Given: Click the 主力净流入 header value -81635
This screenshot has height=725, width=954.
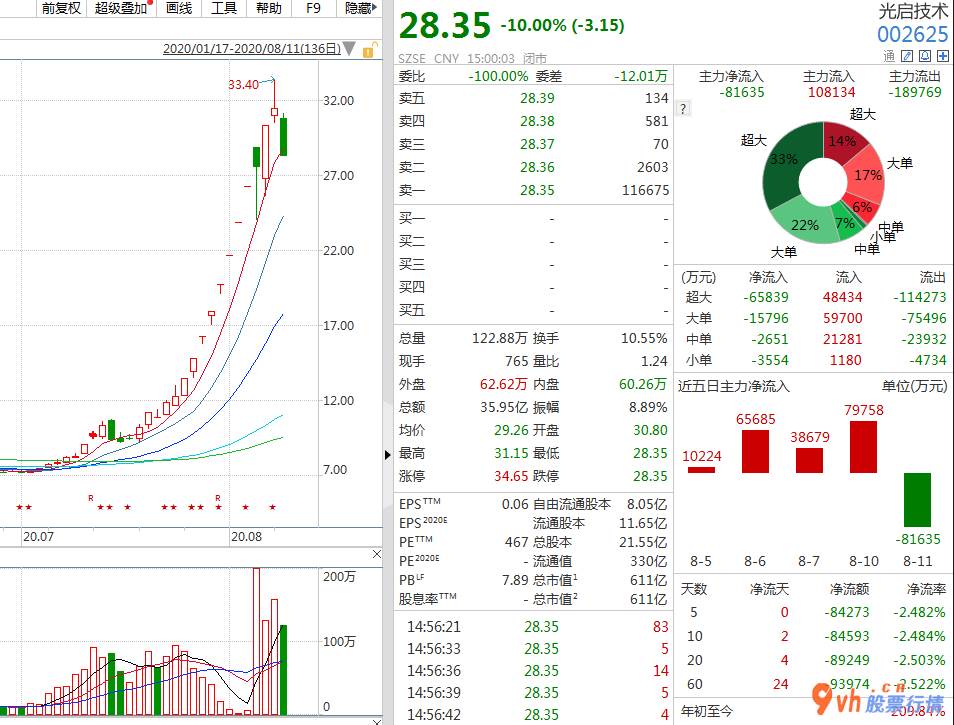Looking at the screenshot, I should click(x=741, y=92).
